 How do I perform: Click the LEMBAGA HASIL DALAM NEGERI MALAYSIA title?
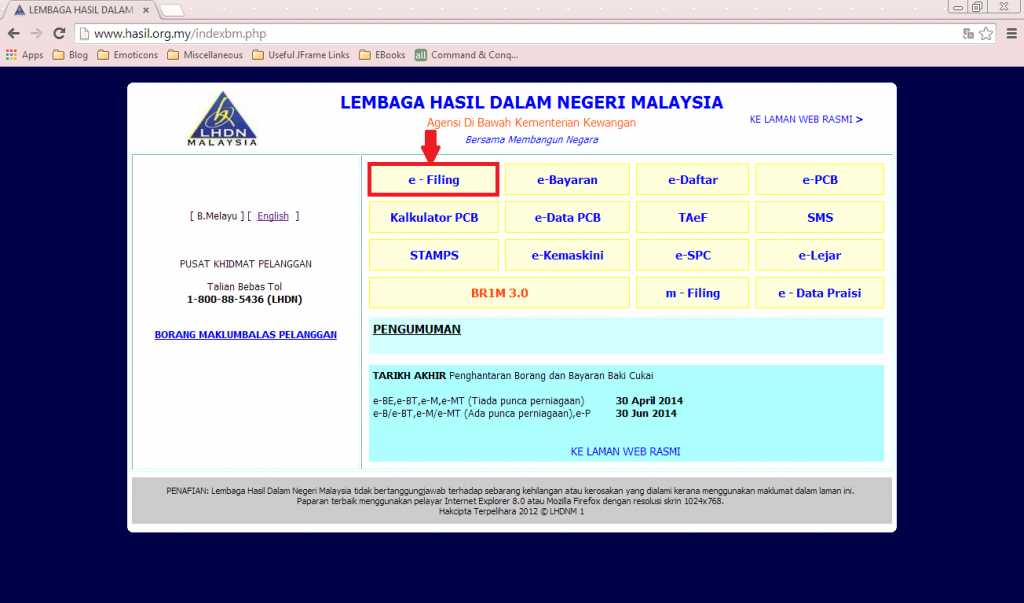[x=531, y=103]
